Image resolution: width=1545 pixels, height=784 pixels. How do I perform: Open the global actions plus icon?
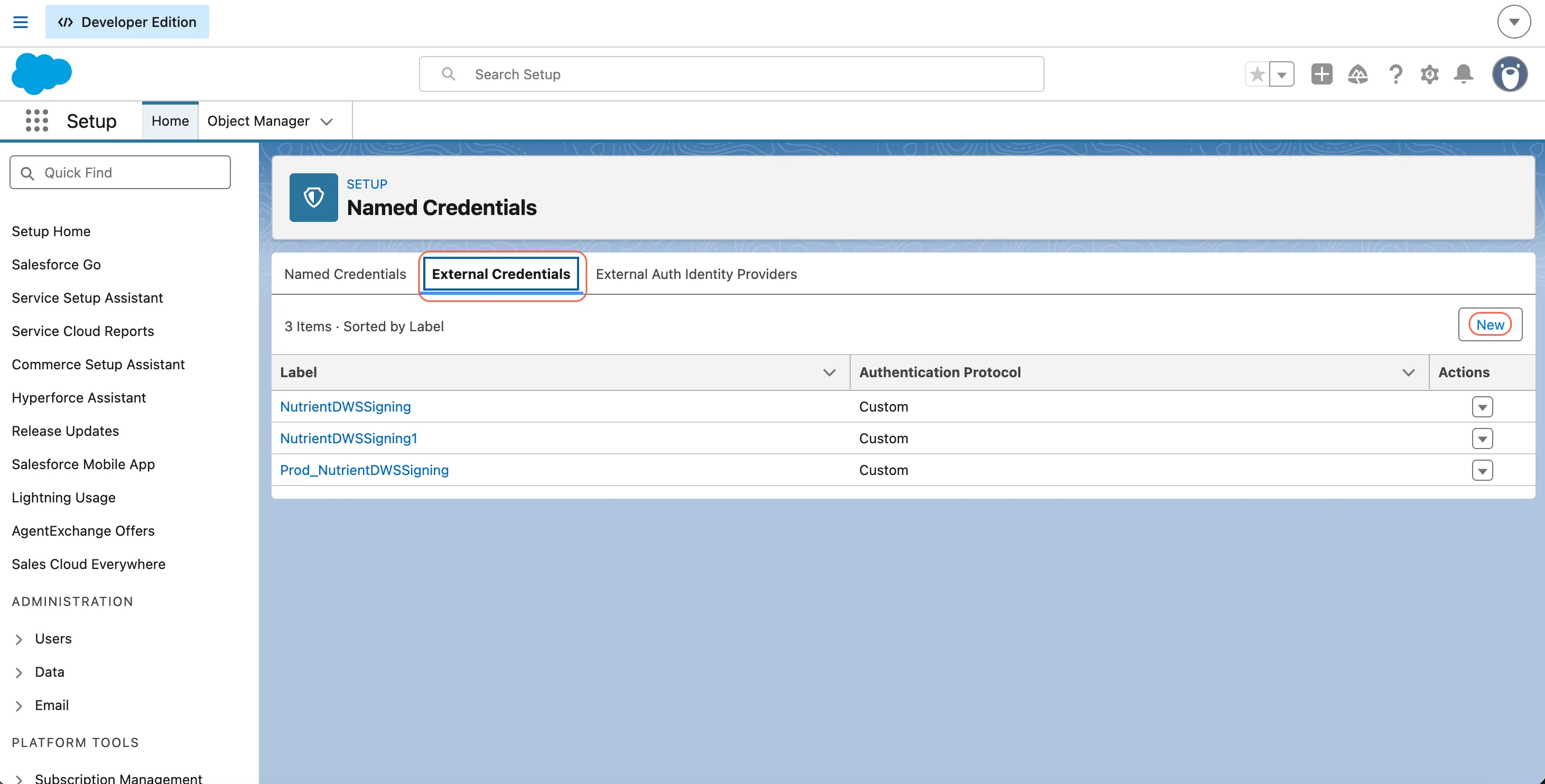(1322, 74)
